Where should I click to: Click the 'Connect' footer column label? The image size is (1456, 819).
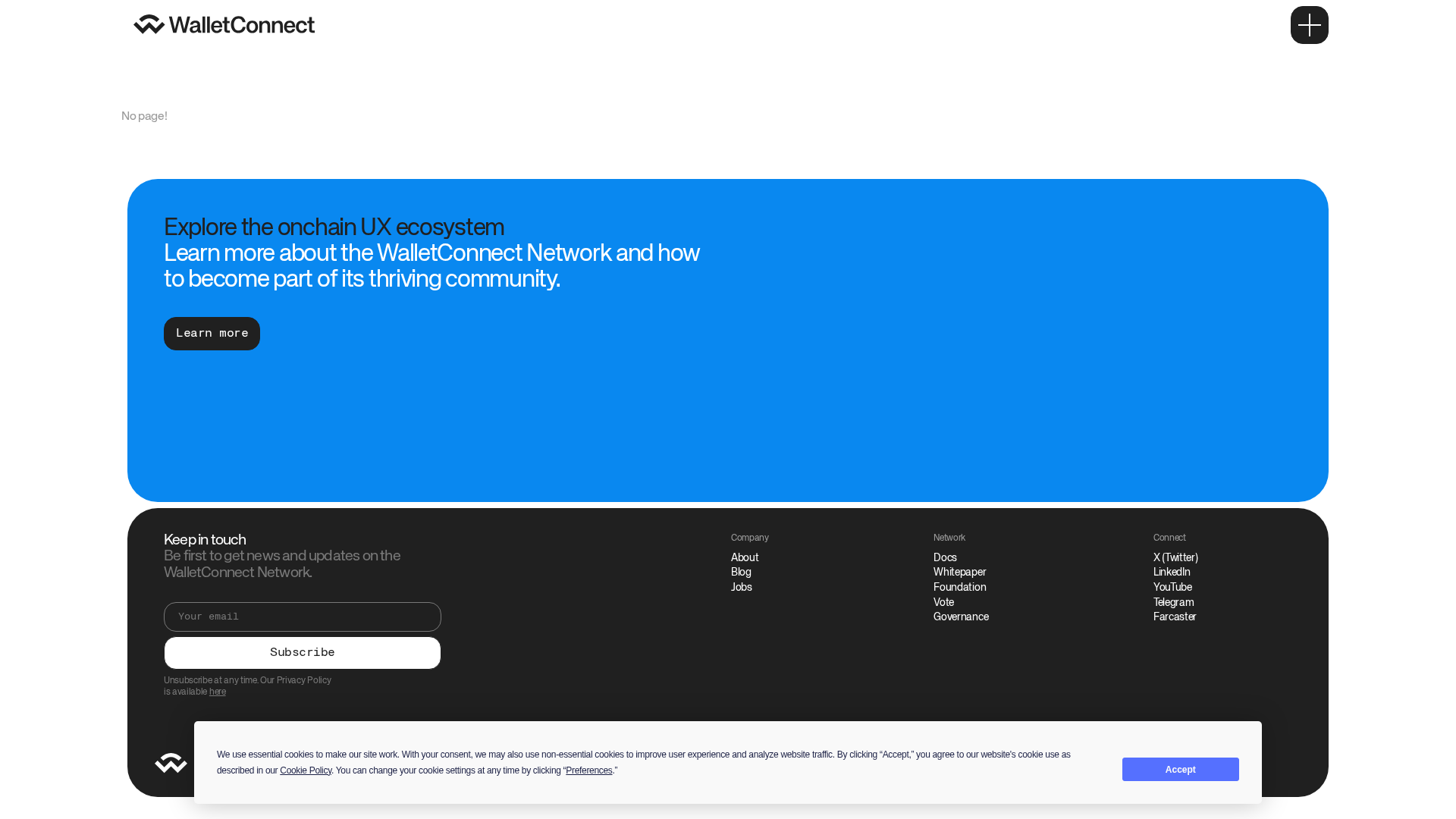pos(1169,538)
